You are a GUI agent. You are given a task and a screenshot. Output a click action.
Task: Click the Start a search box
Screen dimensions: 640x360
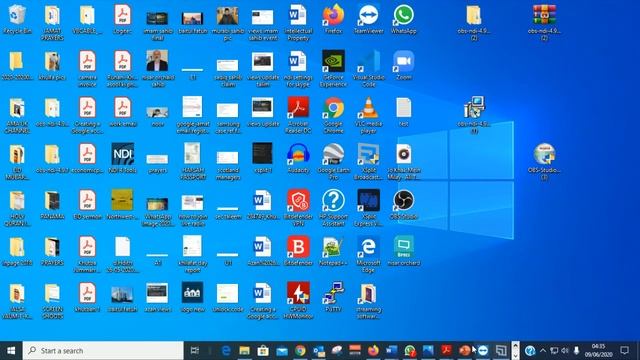(x=103, y=351)
